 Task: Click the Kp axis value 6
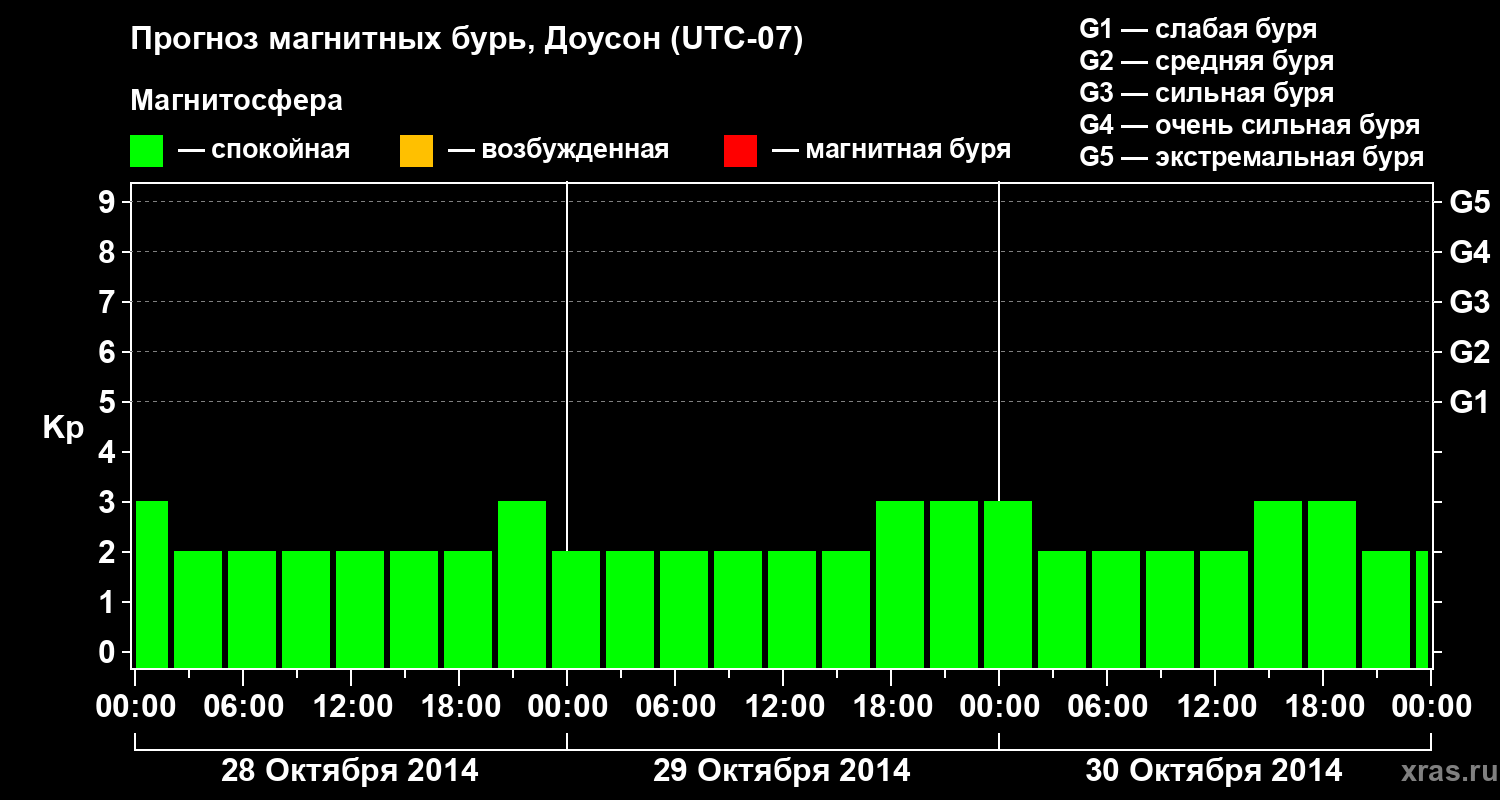point(108,352)
